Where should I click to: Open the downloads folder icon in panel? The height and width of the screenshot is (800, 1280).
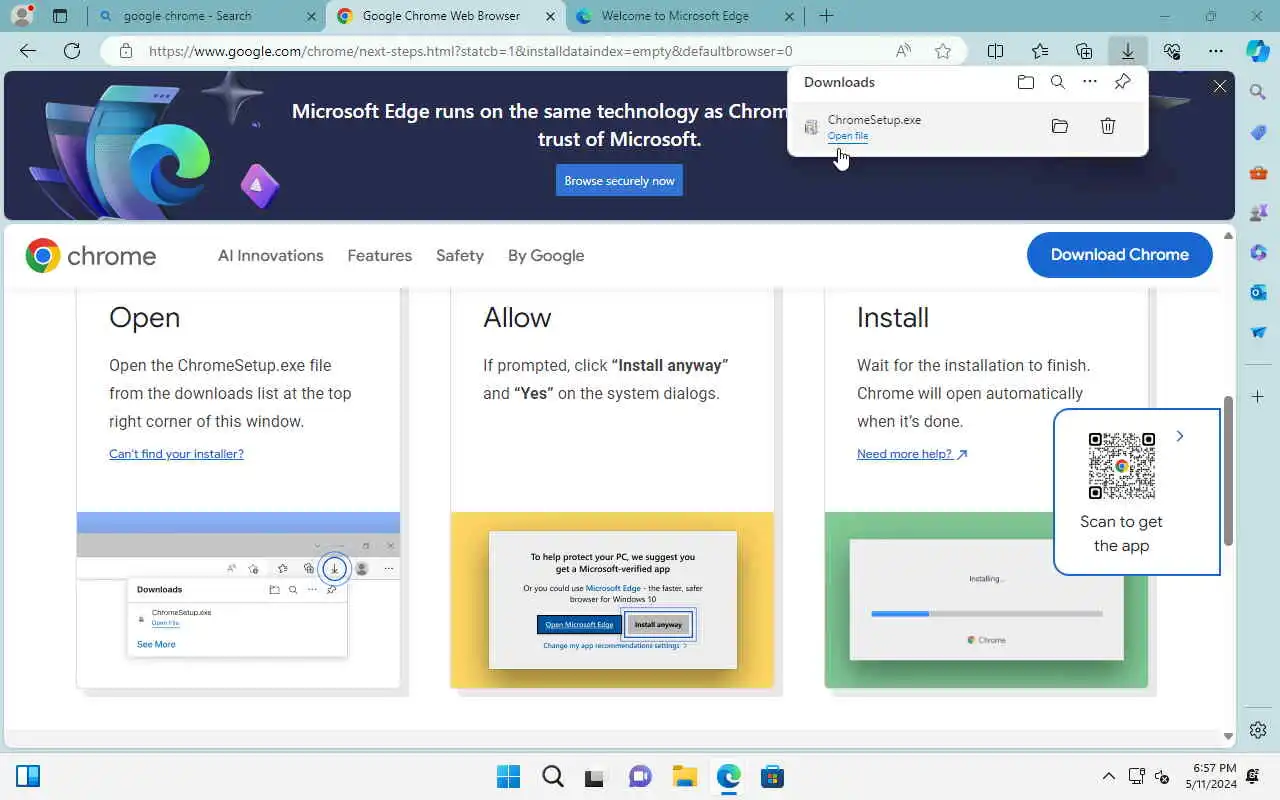coord(1026,82)
